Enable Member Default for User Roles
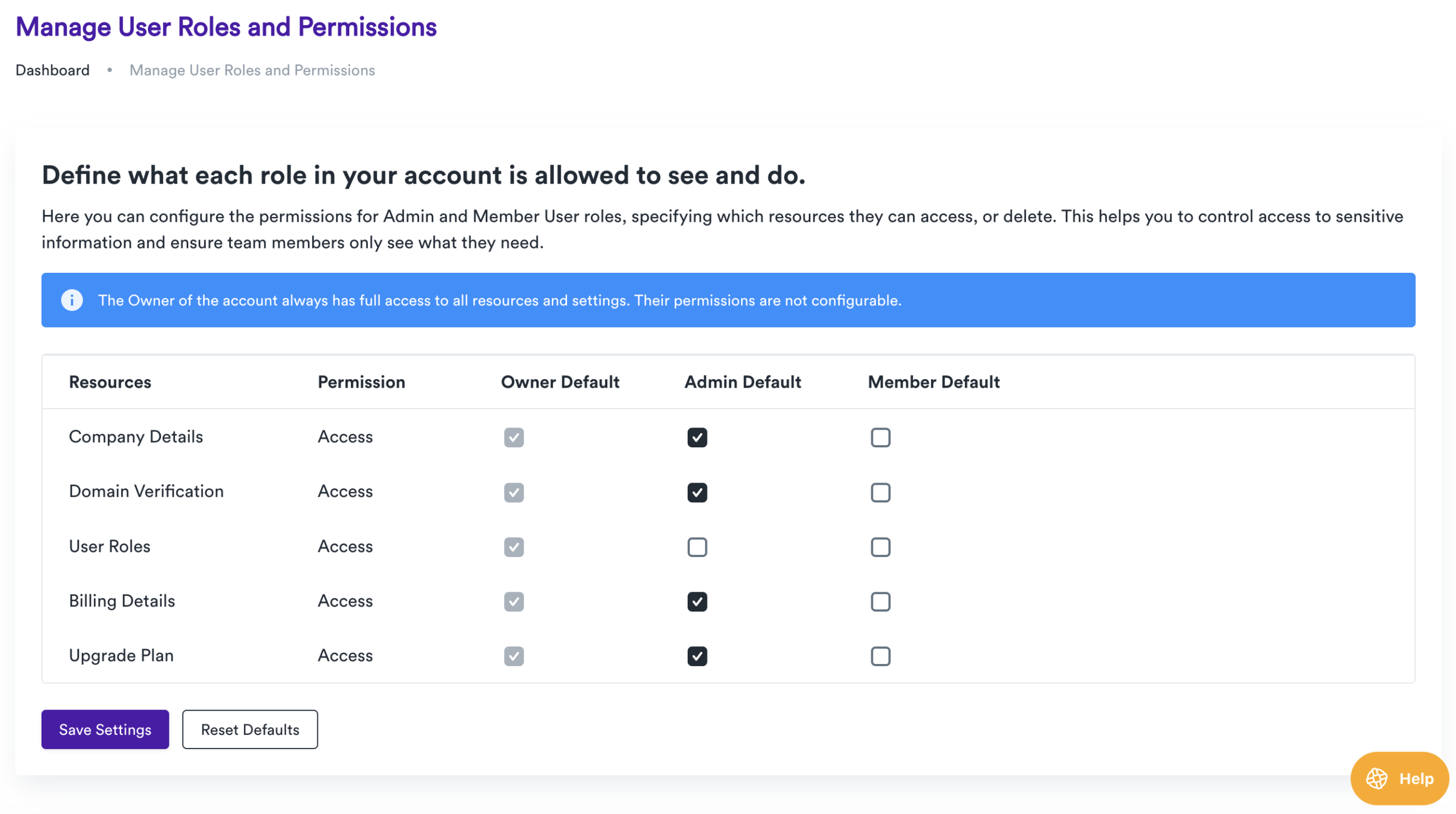 [x=880, y=547]
